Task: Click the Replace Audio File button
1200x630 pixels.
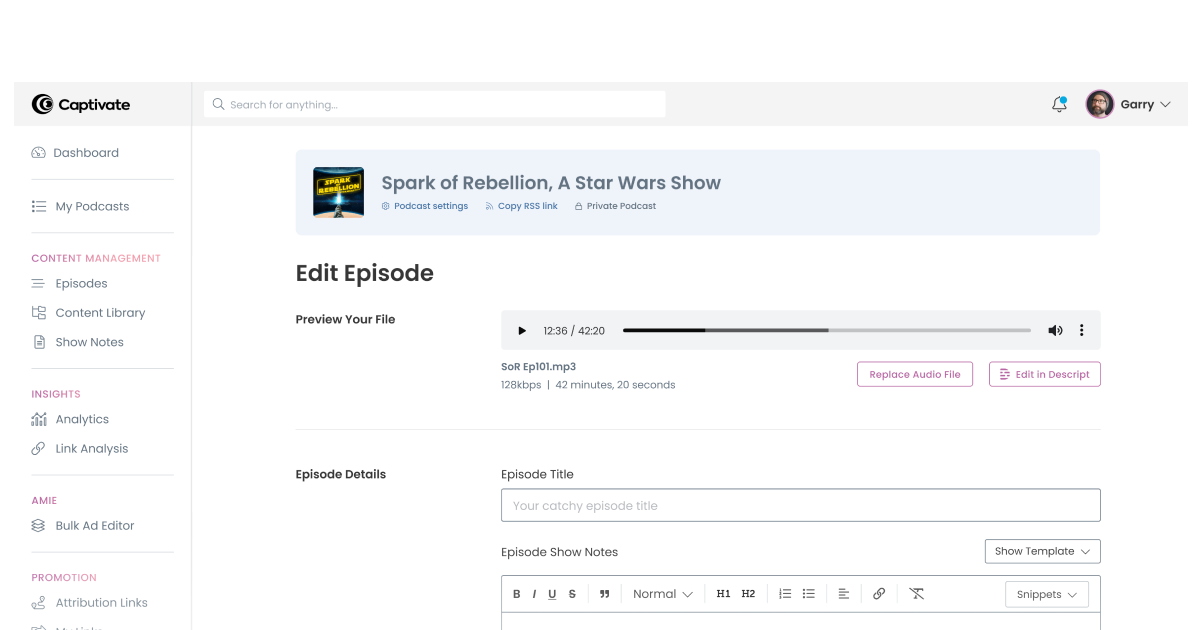Action: pos(914,374)
